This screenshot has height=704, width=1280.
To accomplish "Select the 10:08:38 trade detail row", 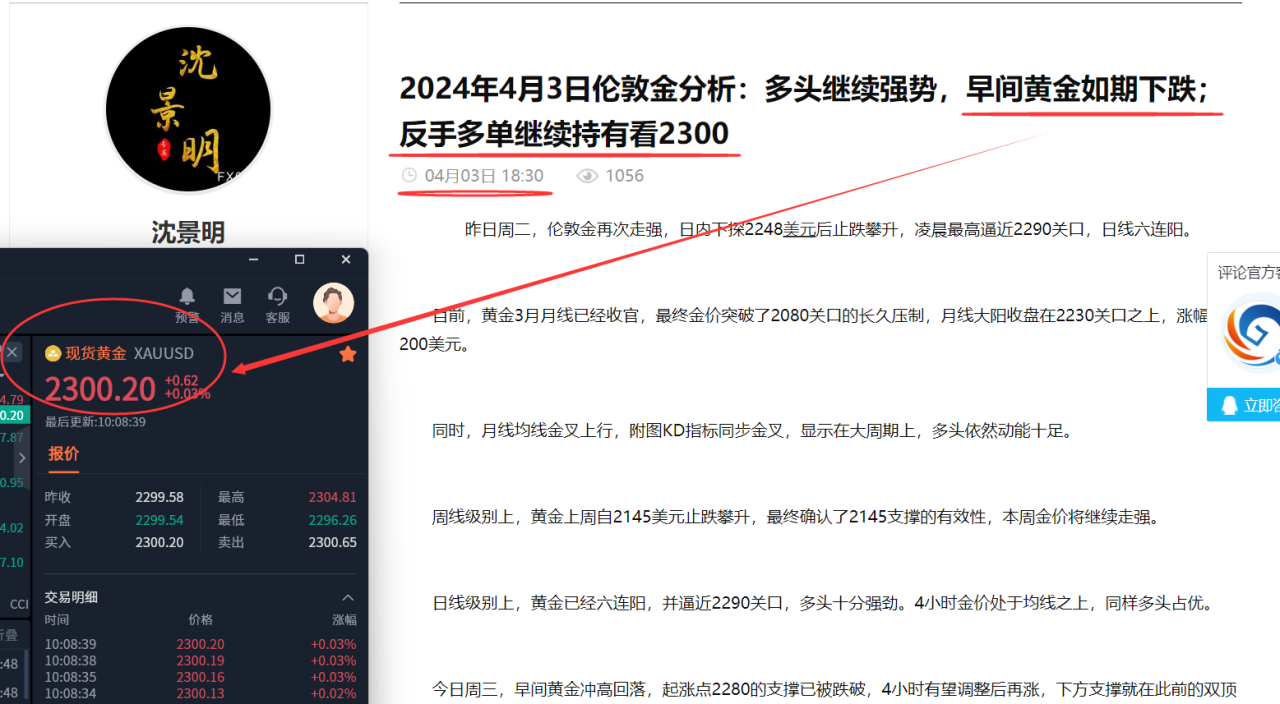I will pyautogui.click(x=200, y=661).
